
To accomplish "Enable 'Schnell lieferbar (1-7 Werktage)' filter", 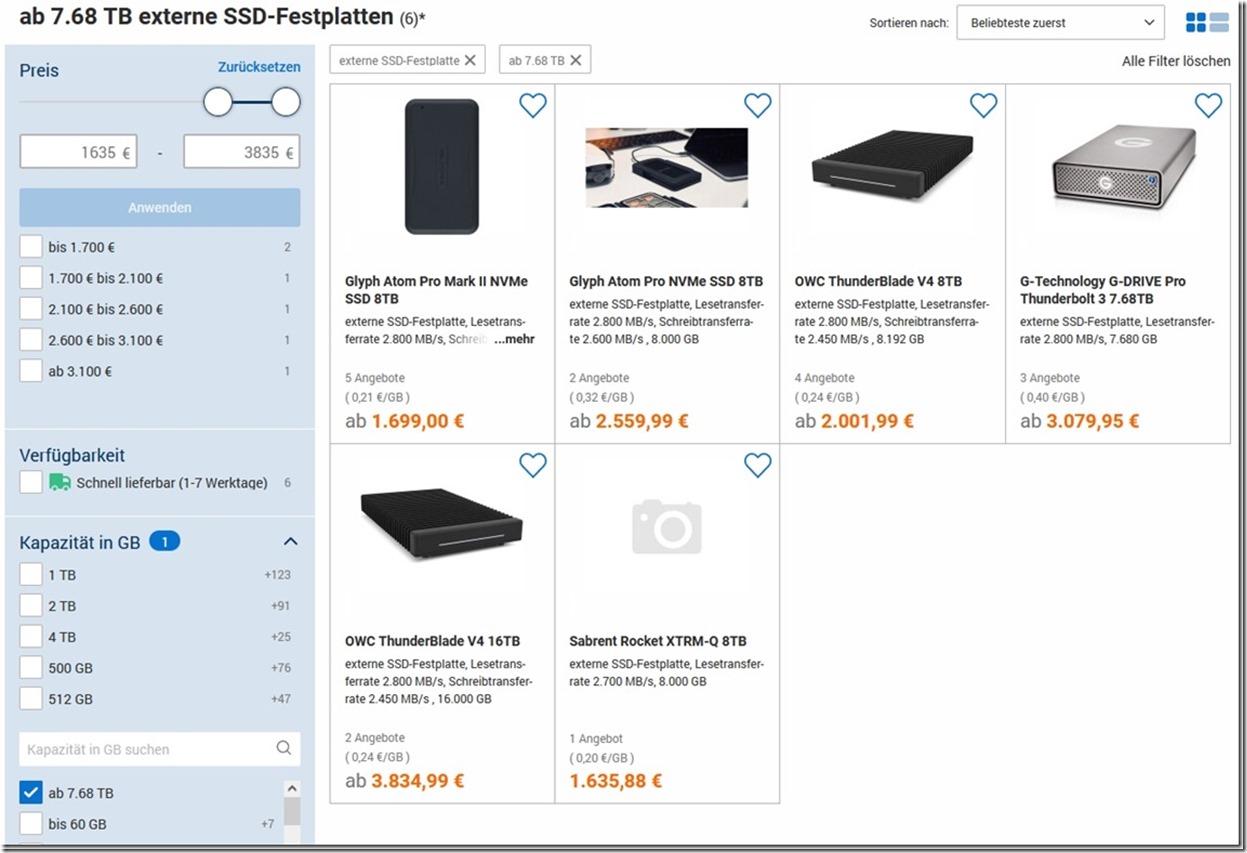I will (31, 482).
